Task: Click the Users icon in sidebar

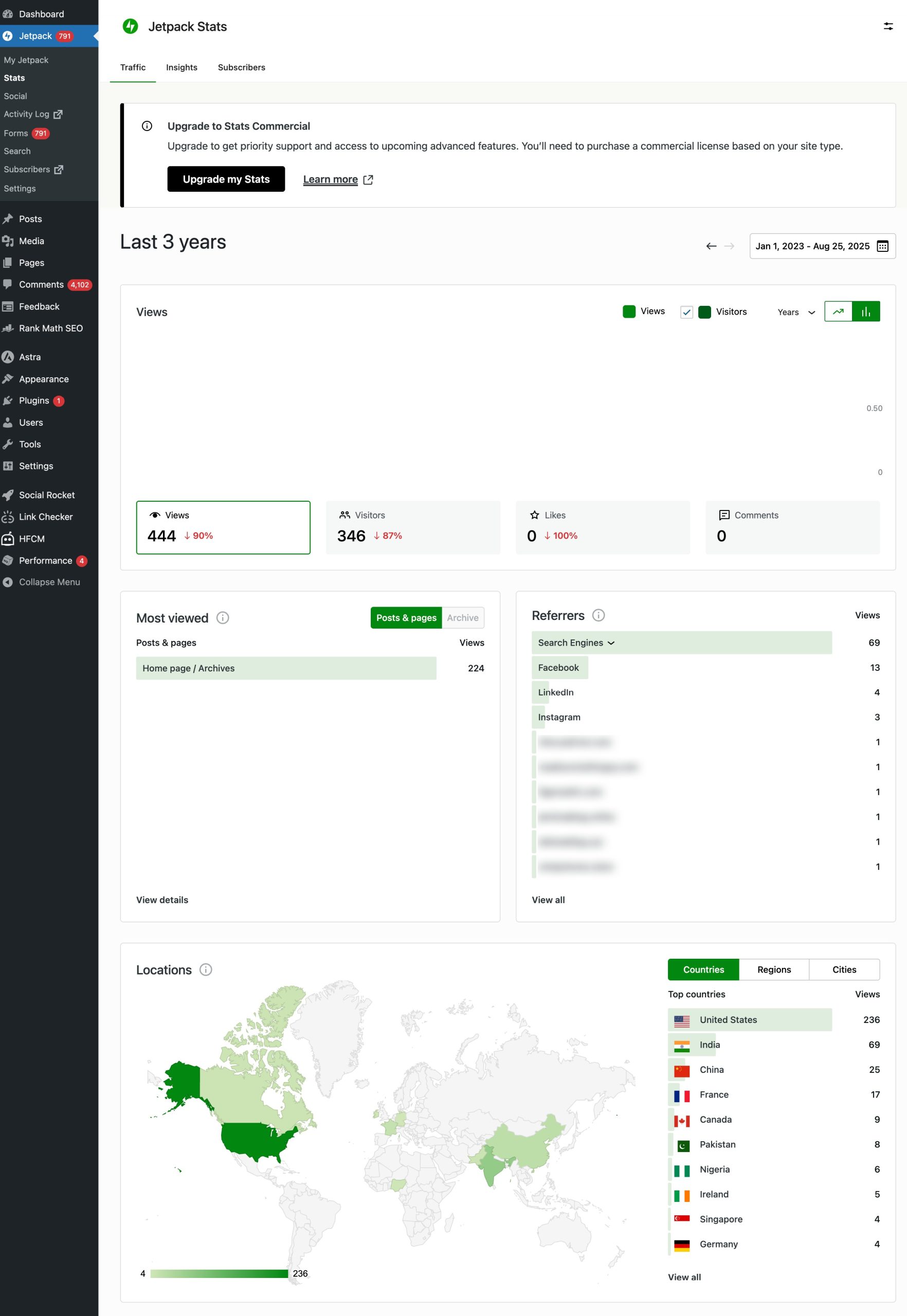Action: tap(8, 422)
